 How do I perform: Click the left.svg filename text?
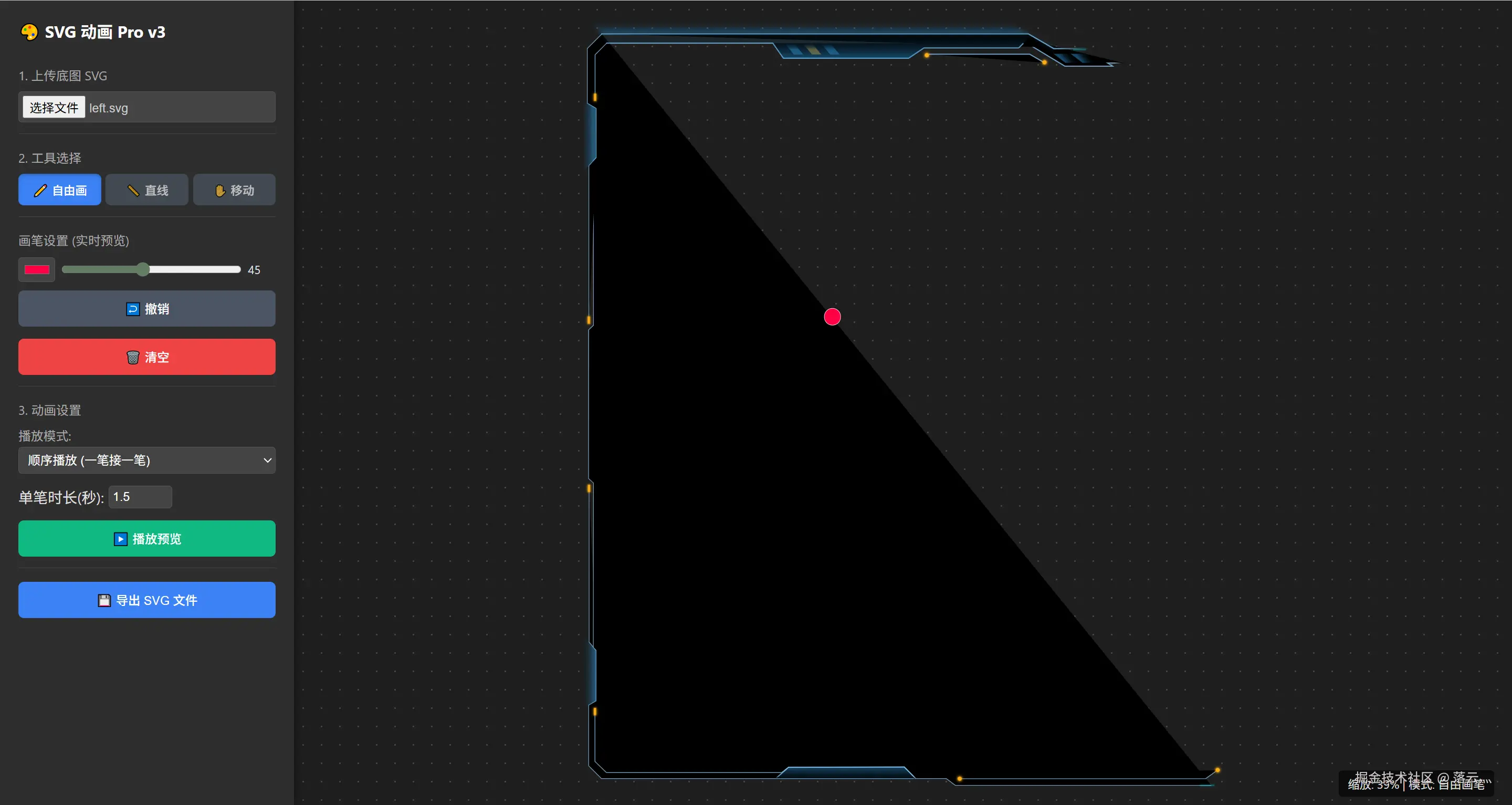109,108
